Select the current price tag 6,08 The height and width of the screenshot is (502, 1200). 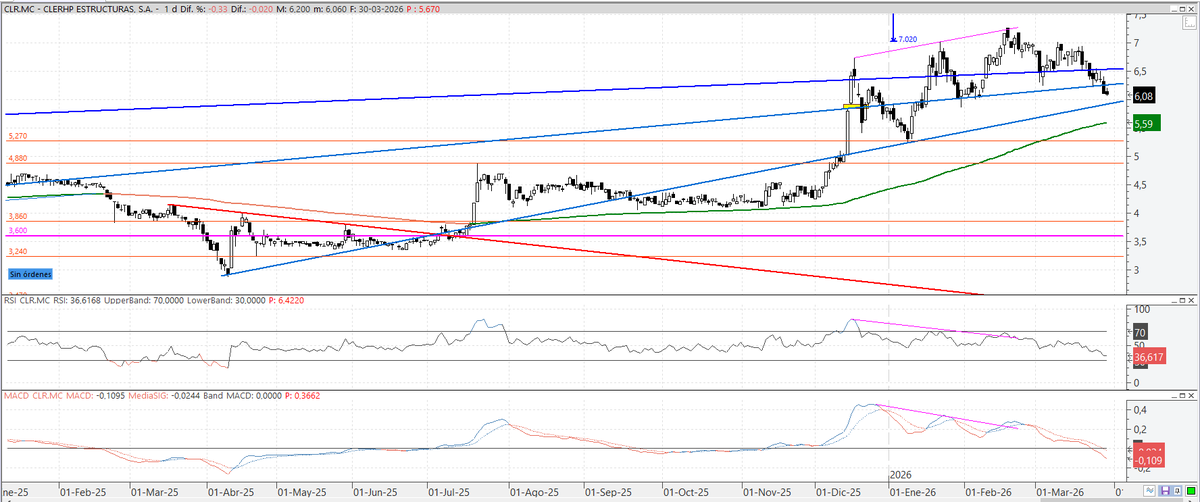click(1145, 95)
